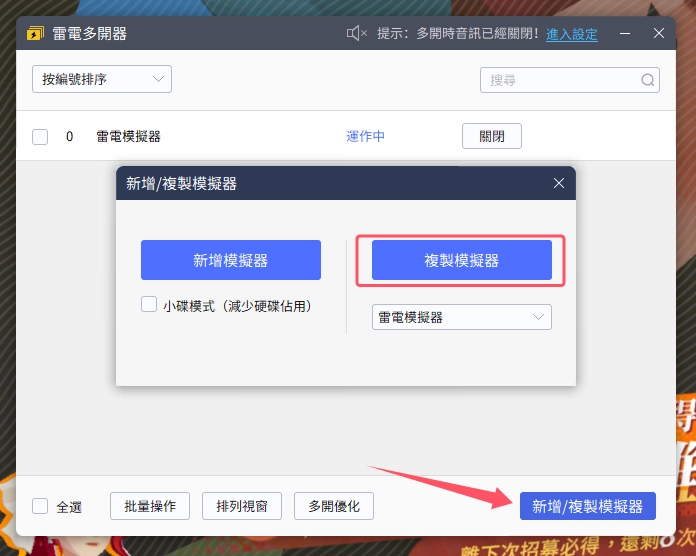Click the LDMultiPlayer lightning logo icon
Viewport: 696px width, 556px height.
pos(35,34)
